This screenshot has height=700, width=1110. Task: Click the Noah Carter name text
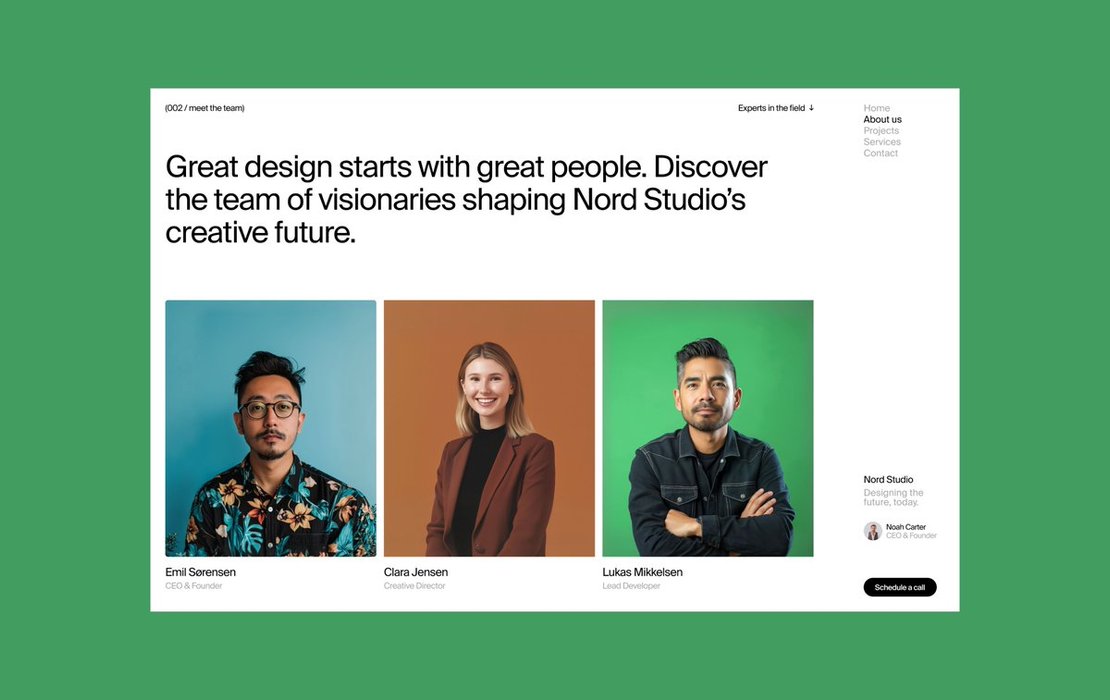point(905,527)
